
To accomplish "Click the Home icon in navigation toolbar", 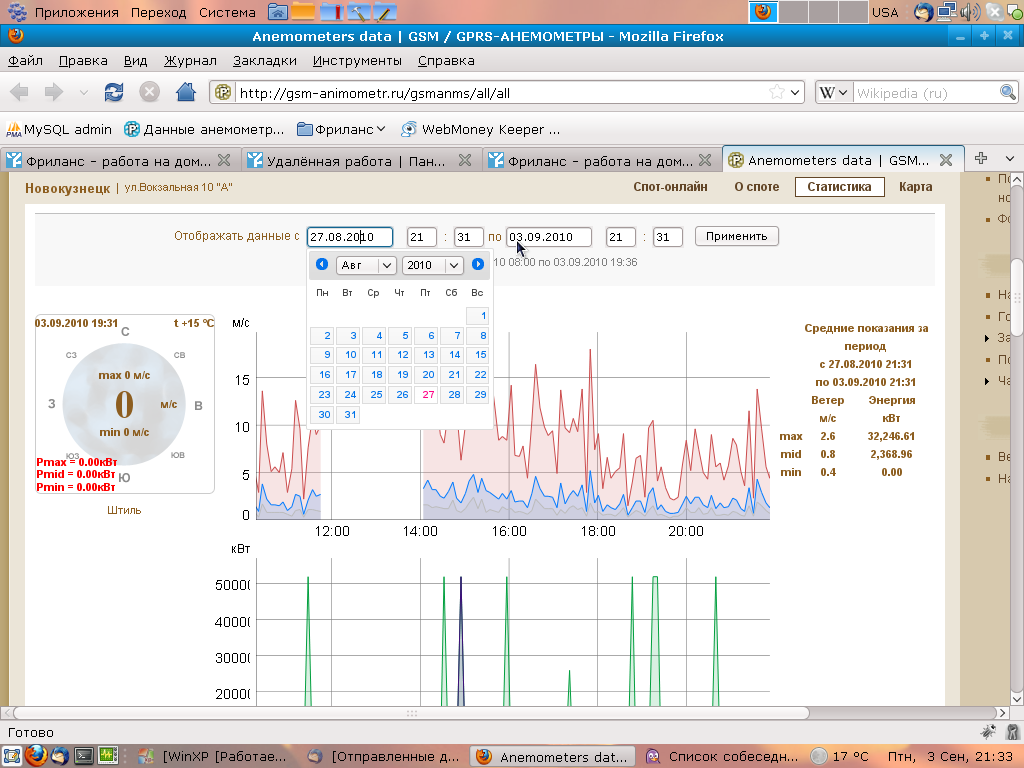I will 185,92.
